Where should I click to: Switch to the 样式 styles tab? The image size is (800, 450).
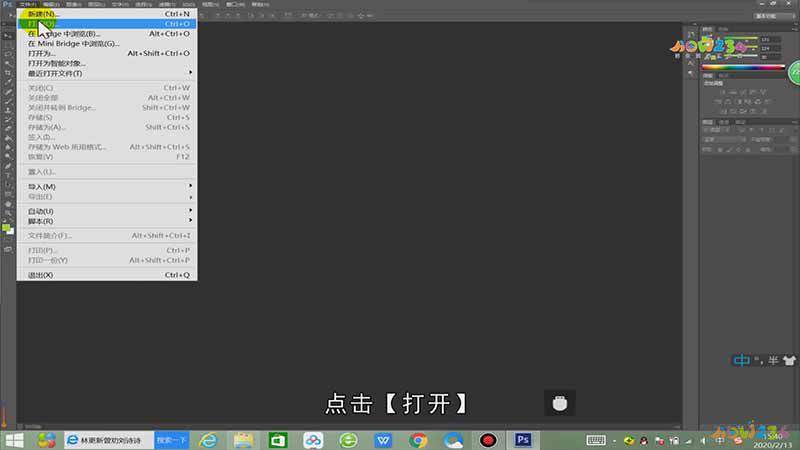tap(723, 76)
